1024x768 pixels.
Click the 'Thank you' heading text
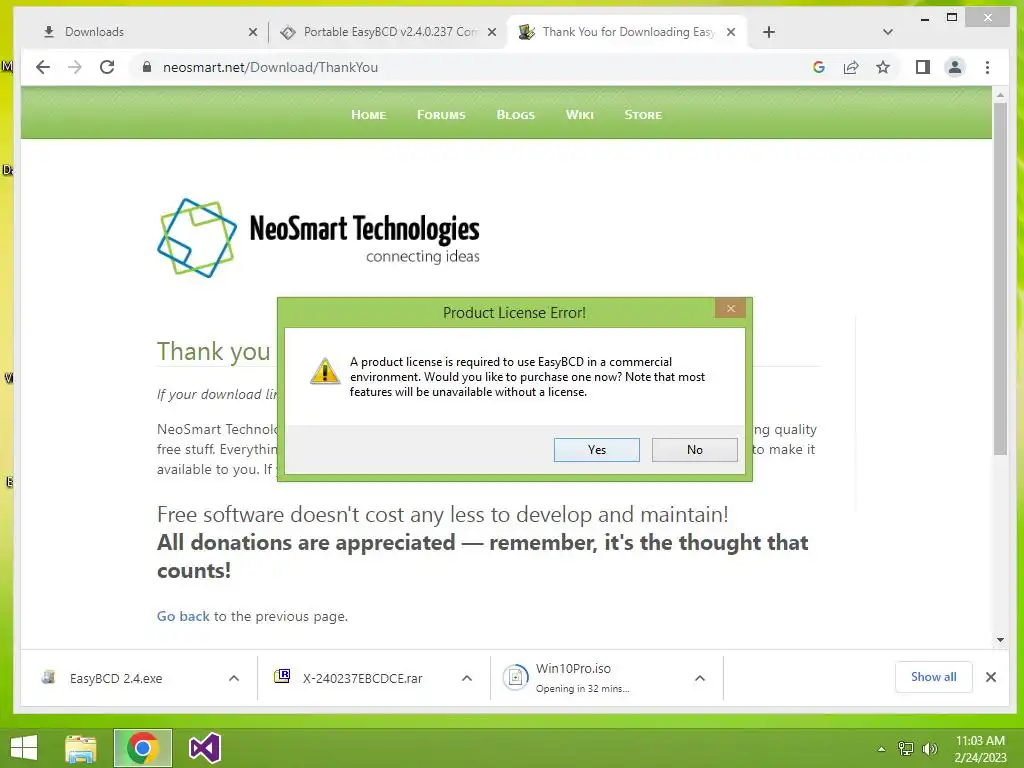click(x=214, y=351)
